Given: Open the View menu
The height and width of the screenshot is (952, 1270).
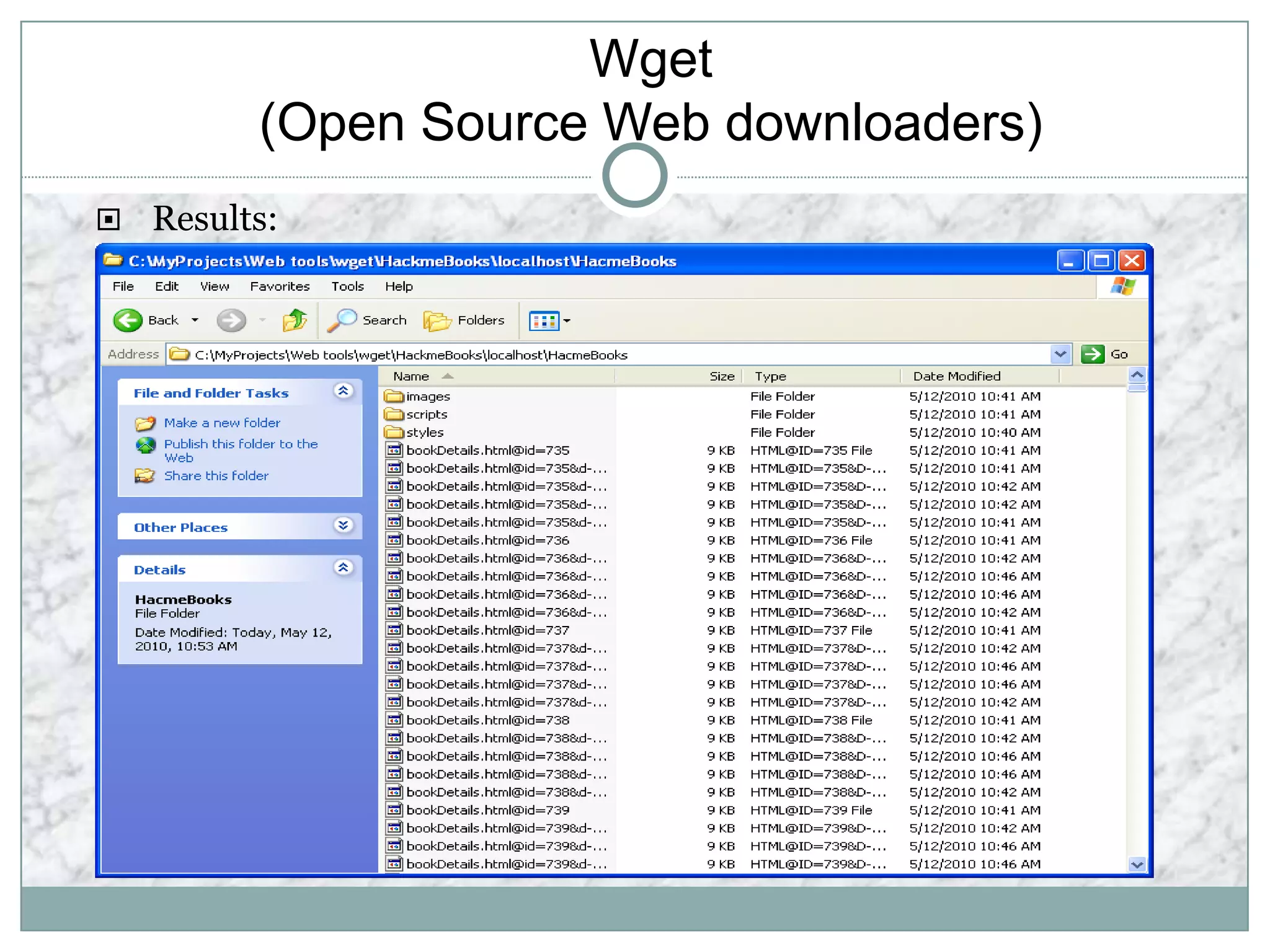Looking at the screenshot, I should [215, 286].
